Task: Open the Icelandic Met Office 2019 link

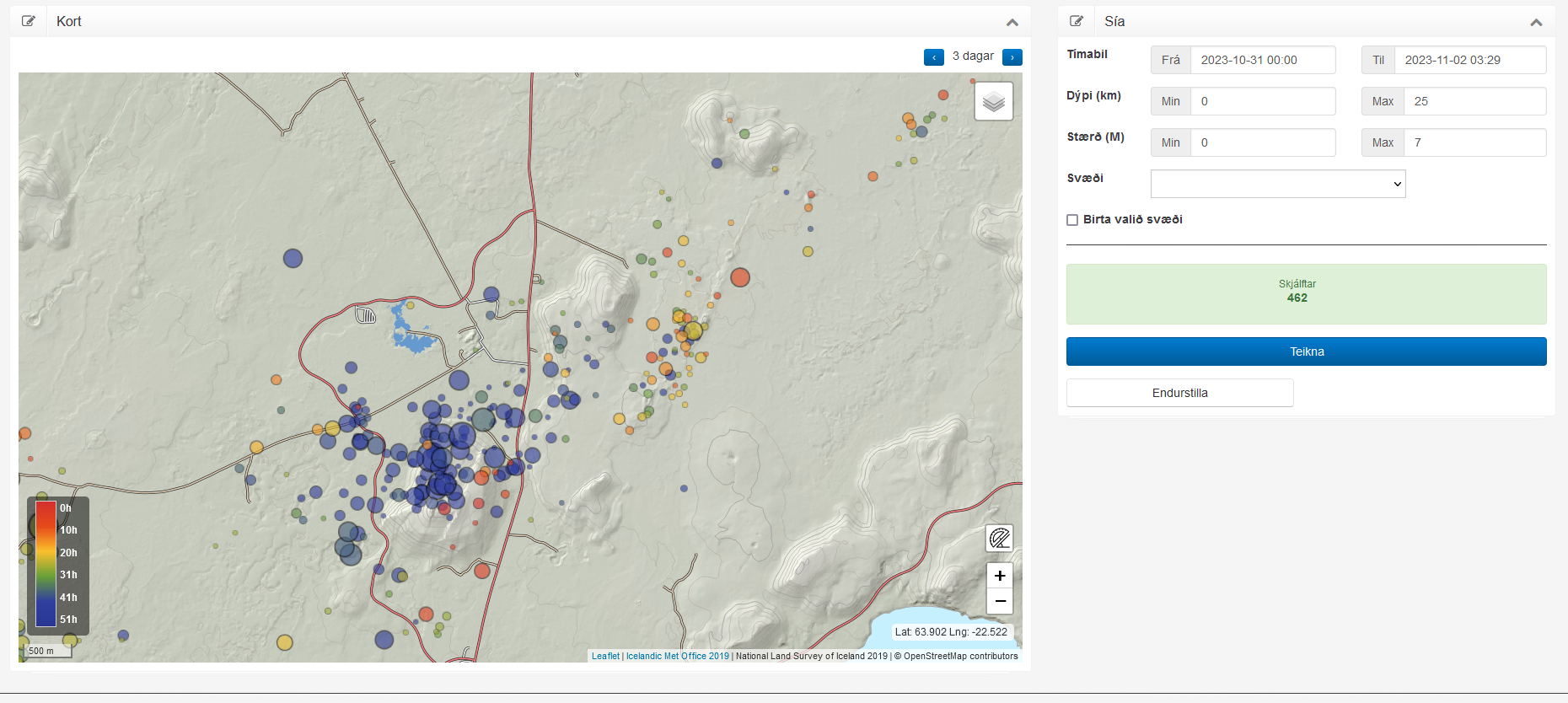Action: [677, 656]
